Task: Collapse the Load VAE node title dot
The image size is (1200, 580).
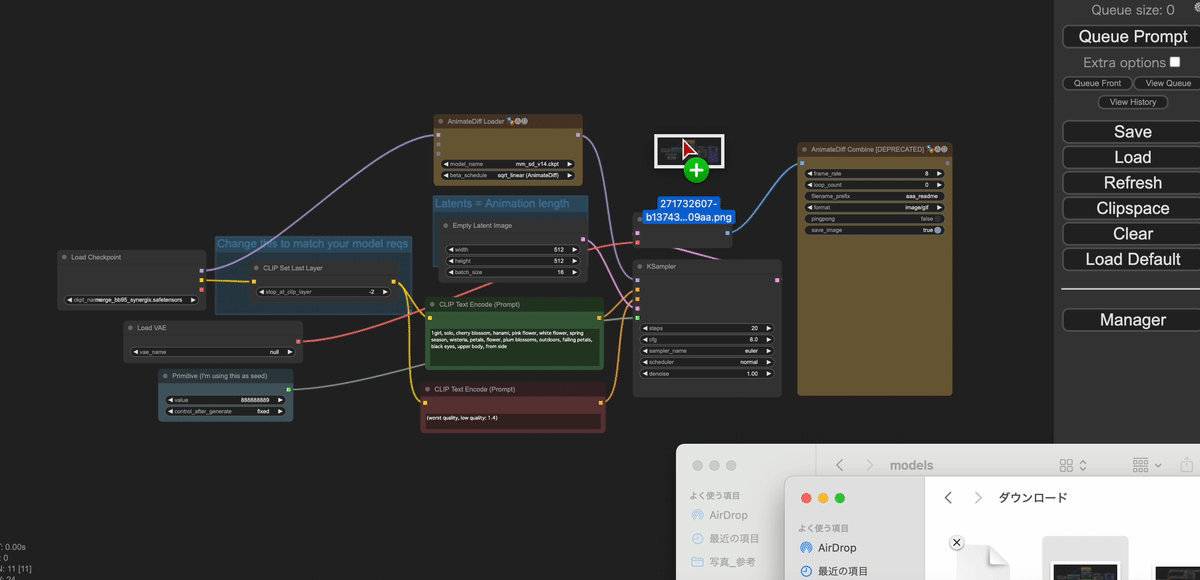Action: [x=130, y=328]
